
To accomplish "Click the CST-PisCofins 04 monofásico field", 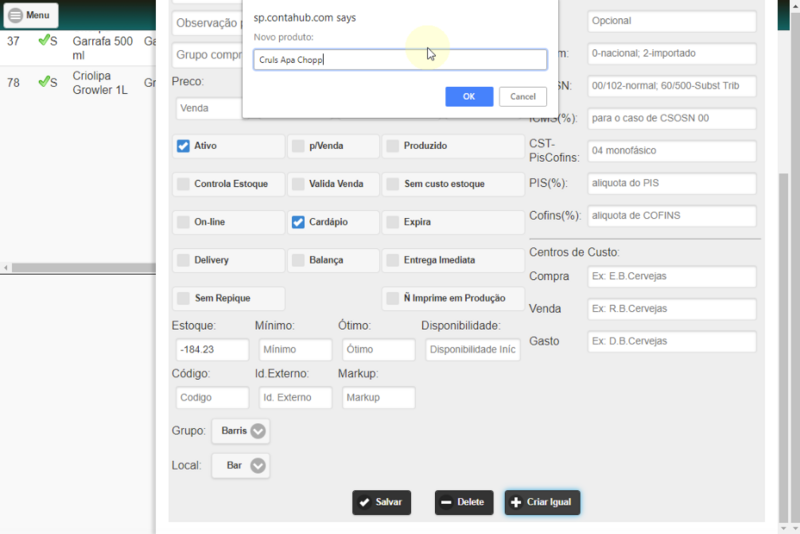I will click(671, 151).
